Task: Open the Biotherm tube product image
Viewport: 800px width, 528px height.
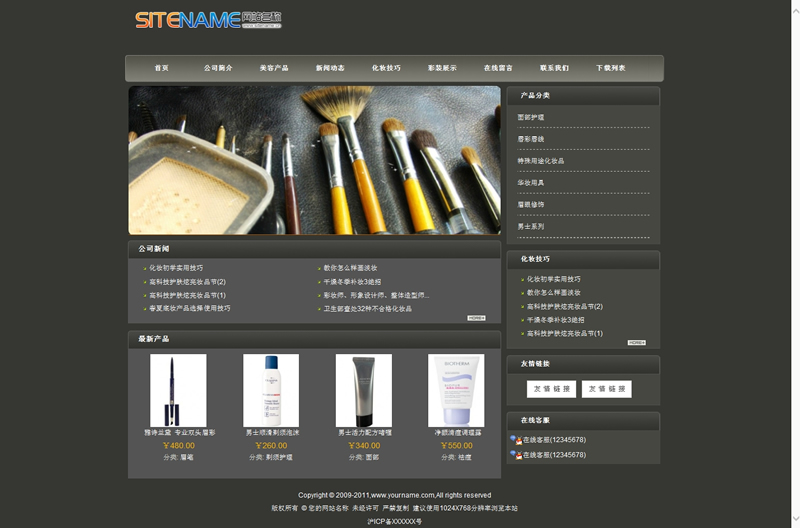Action: (x=456, y=390)
